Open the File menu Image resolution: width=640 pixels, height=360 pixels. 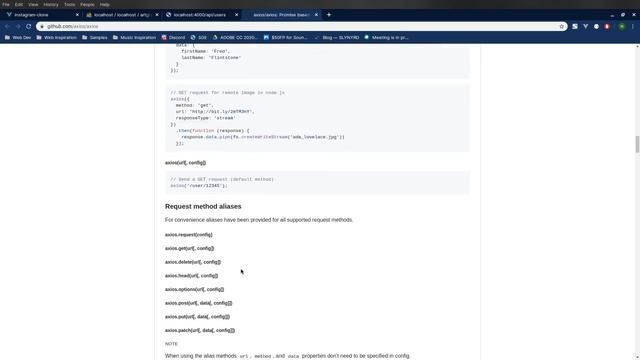[6, 4]
